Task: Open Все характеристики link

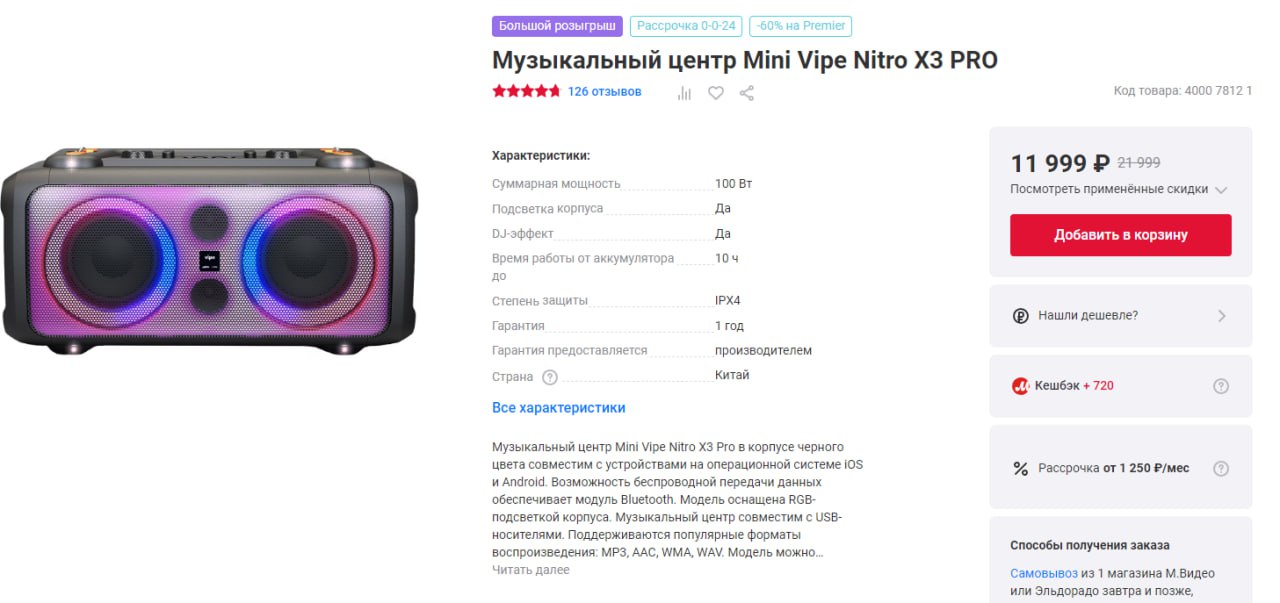Action: click(559, 408)
